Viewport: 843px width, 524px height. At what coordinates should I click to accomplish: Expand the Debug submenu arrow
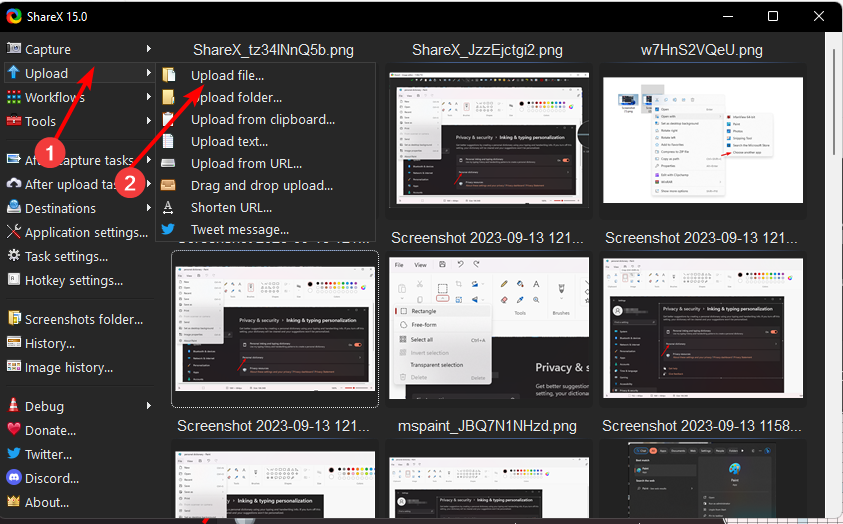(148, 406)
